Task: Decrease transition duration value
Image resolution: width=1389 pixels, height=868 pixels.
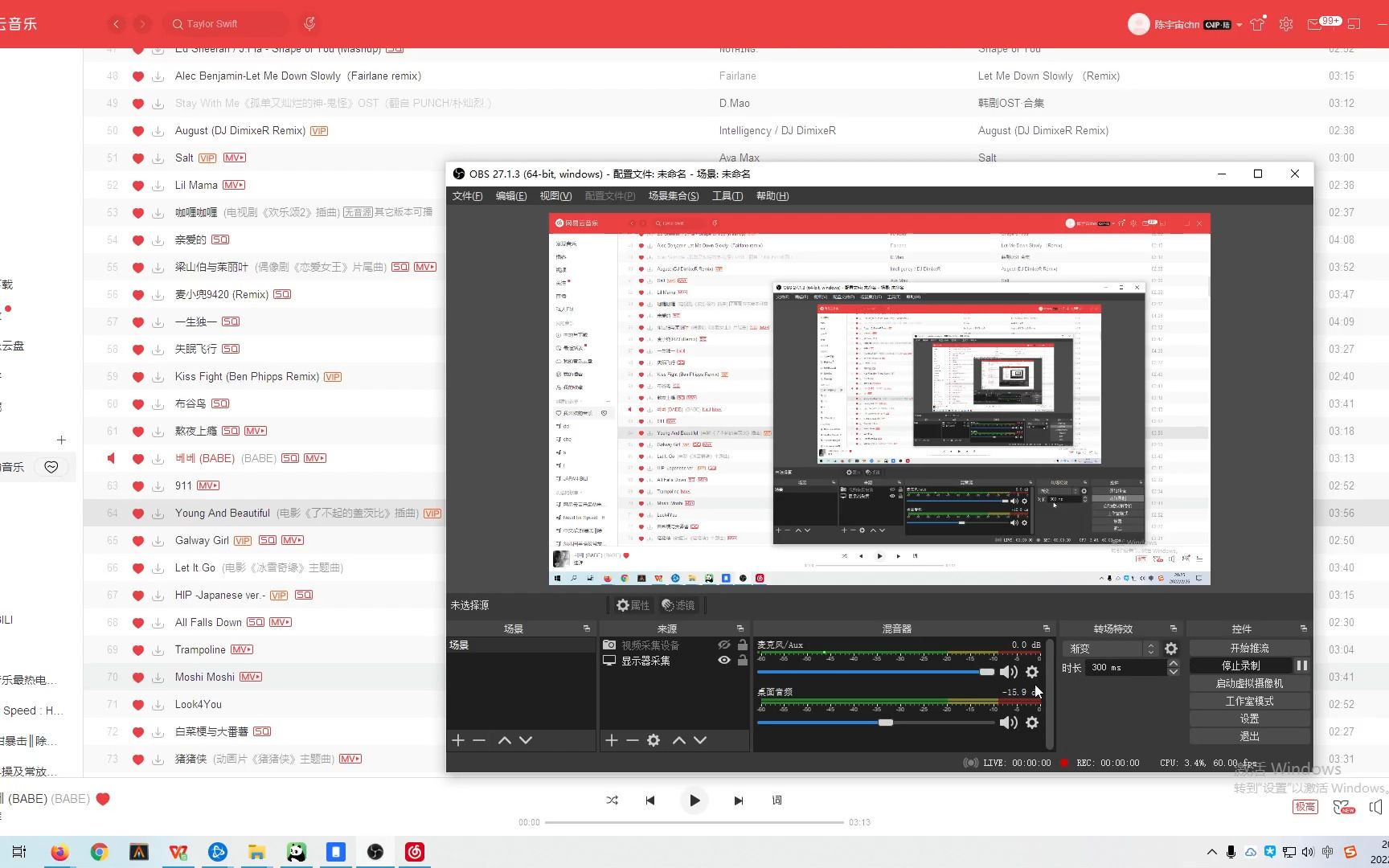Action: tap(1174, 672)
